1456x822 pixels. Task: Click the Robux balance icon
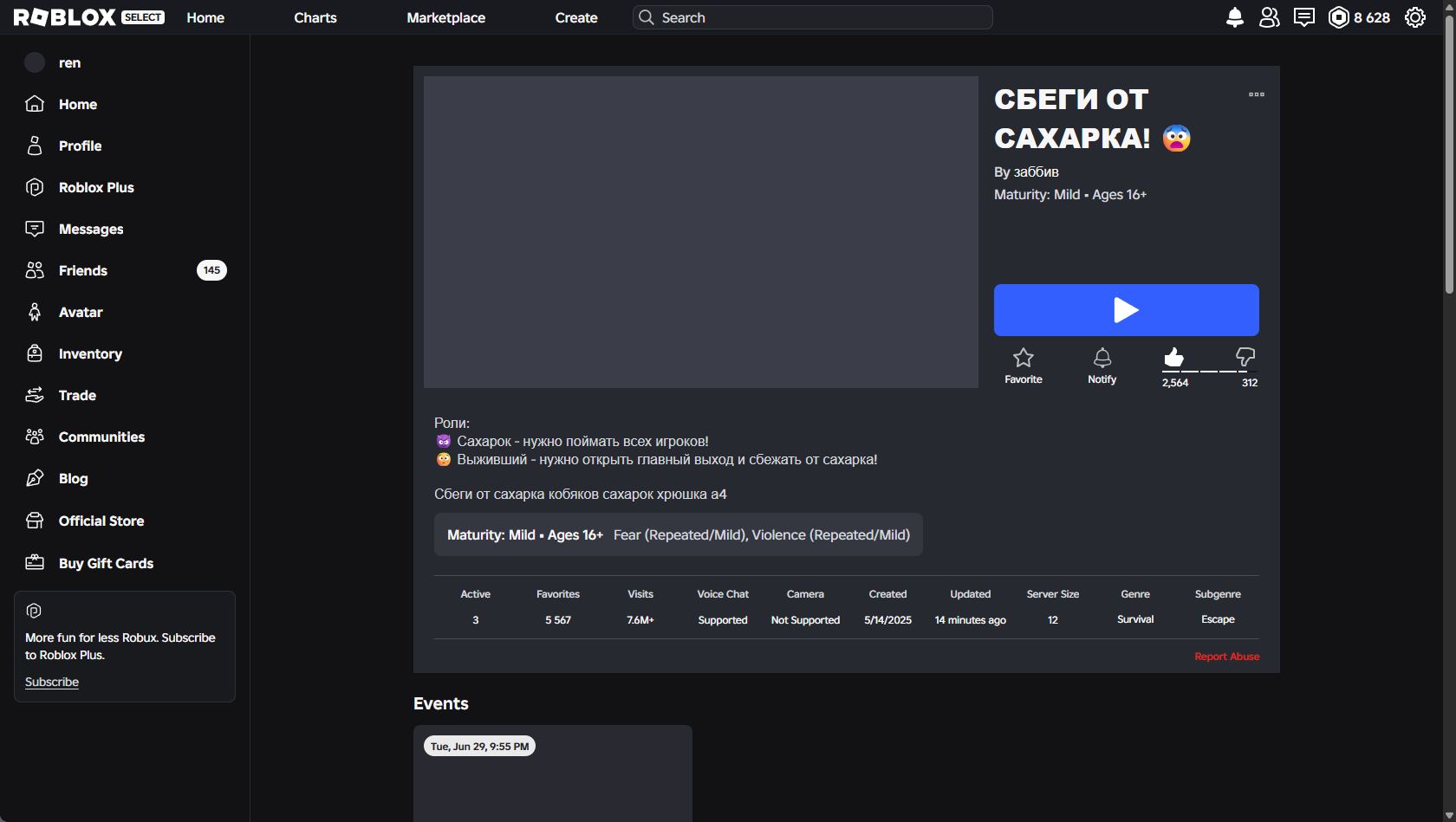(1339, 17)
